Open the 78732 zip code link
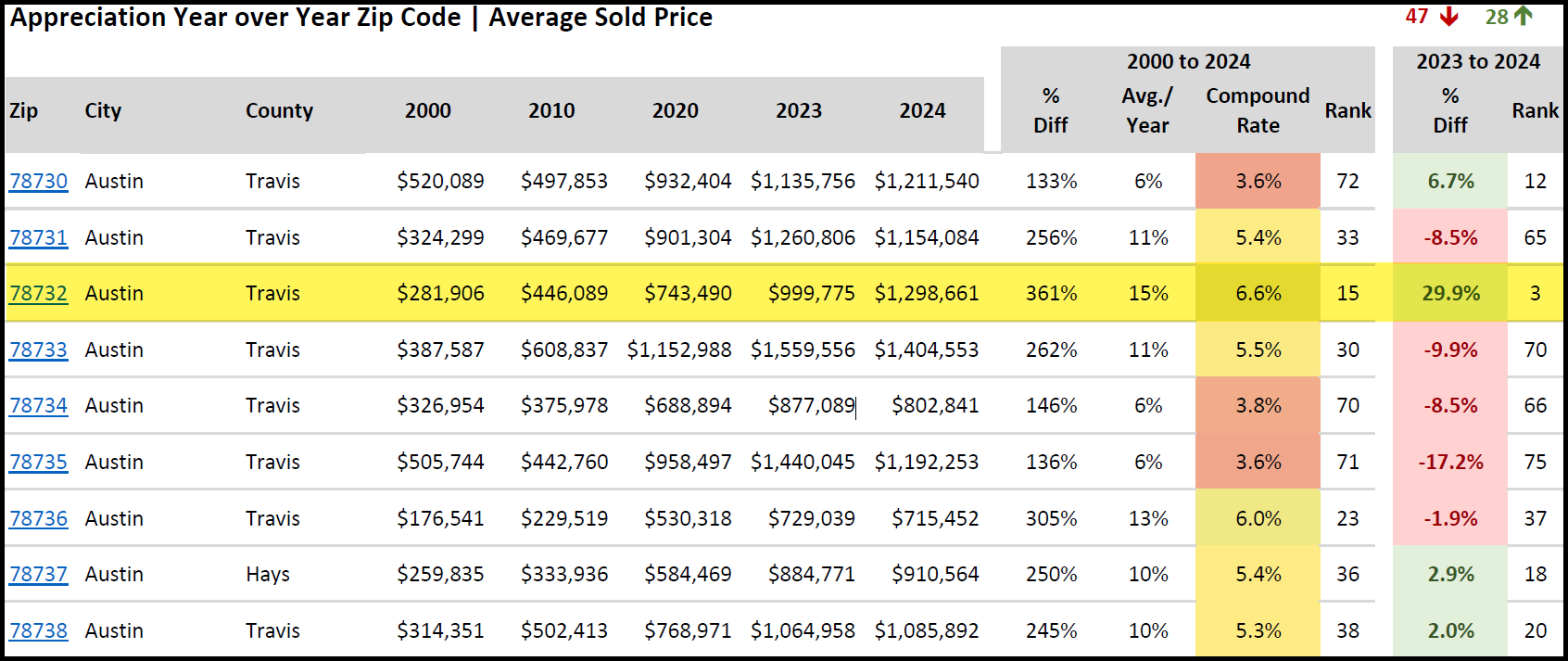This screenshot has height=661, width=1568. click(x=38, y=293)
